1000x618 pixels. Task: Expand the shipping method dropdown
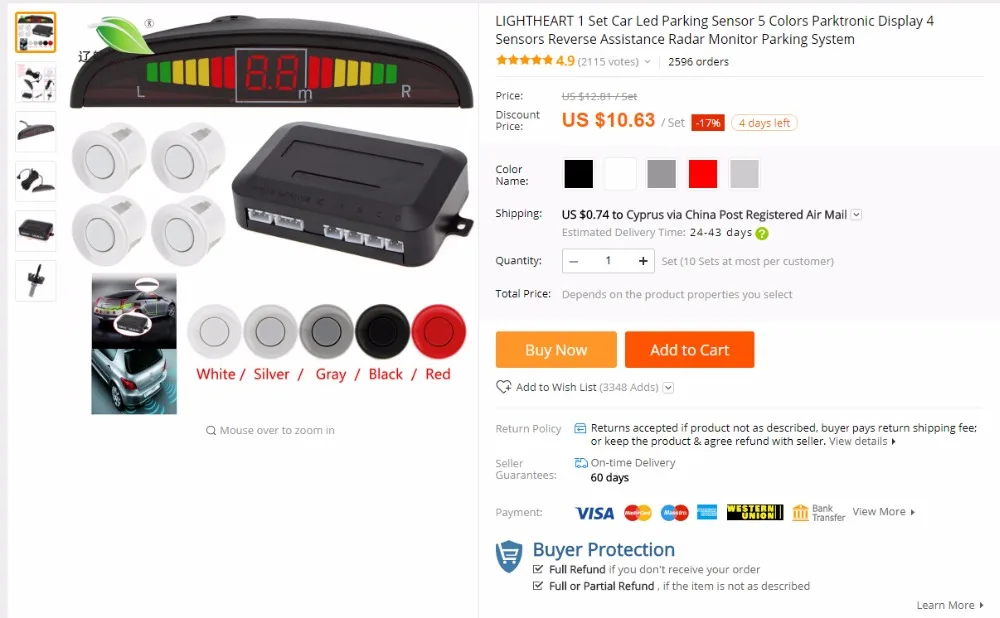pos(857,215)
